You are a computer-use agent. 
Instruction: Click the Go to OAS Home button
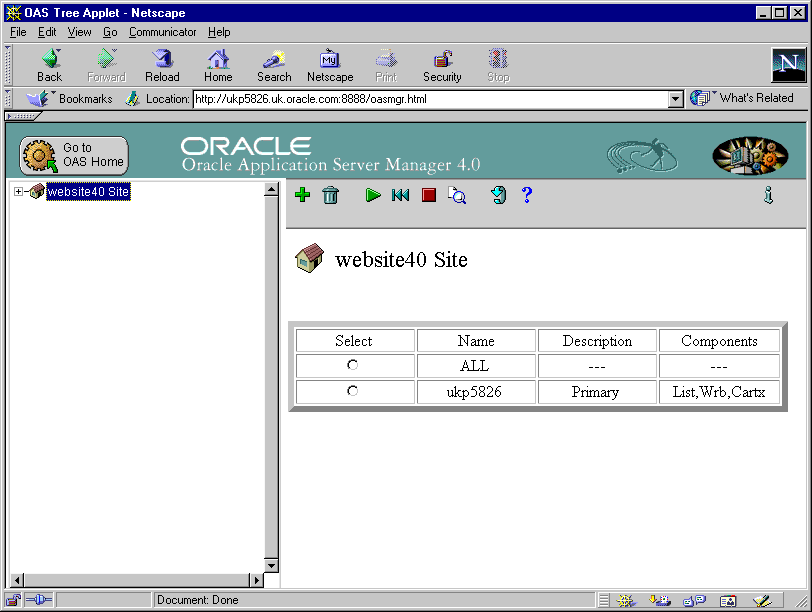74,155
